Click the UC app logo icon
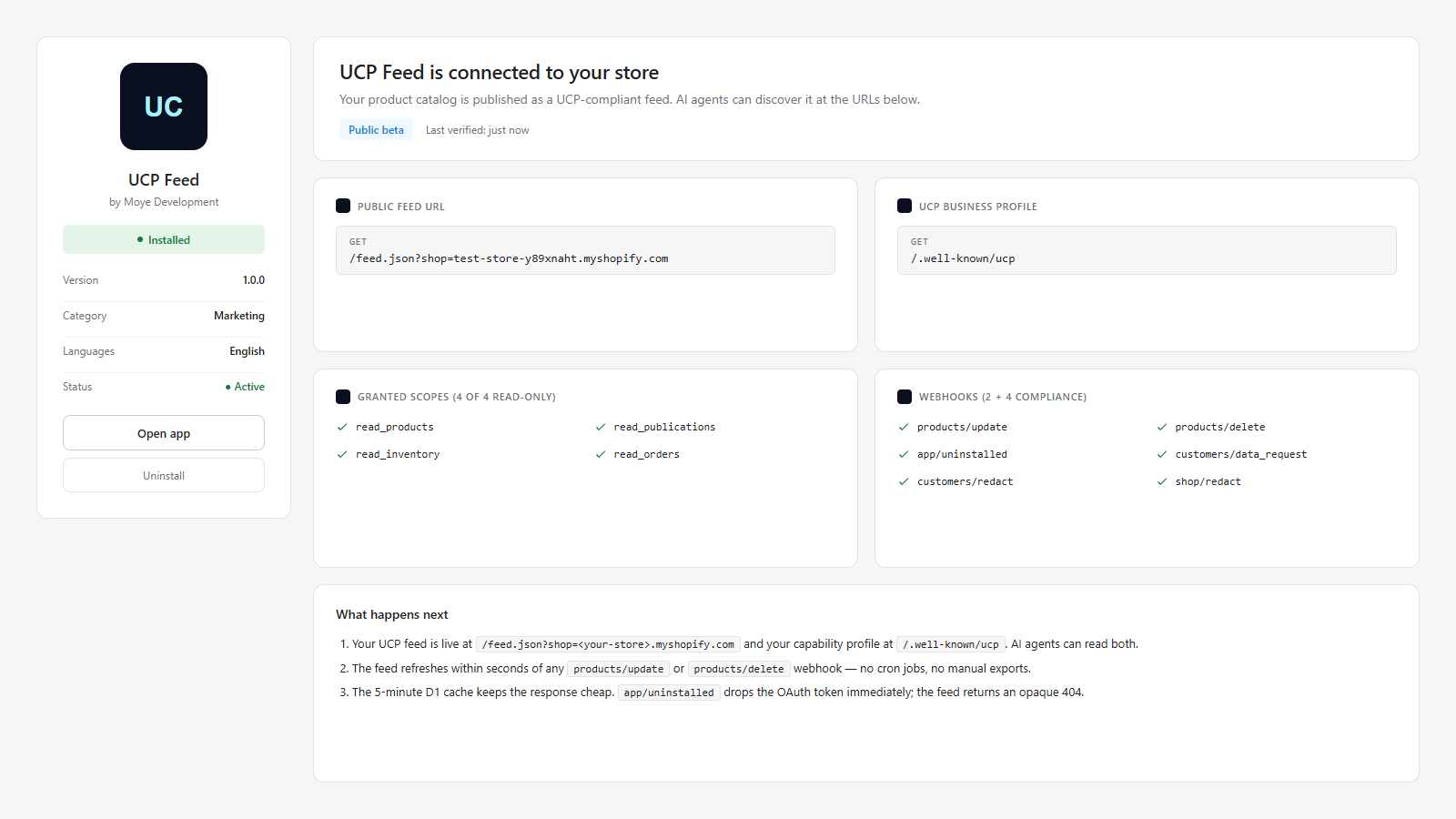 click(164, 106)
